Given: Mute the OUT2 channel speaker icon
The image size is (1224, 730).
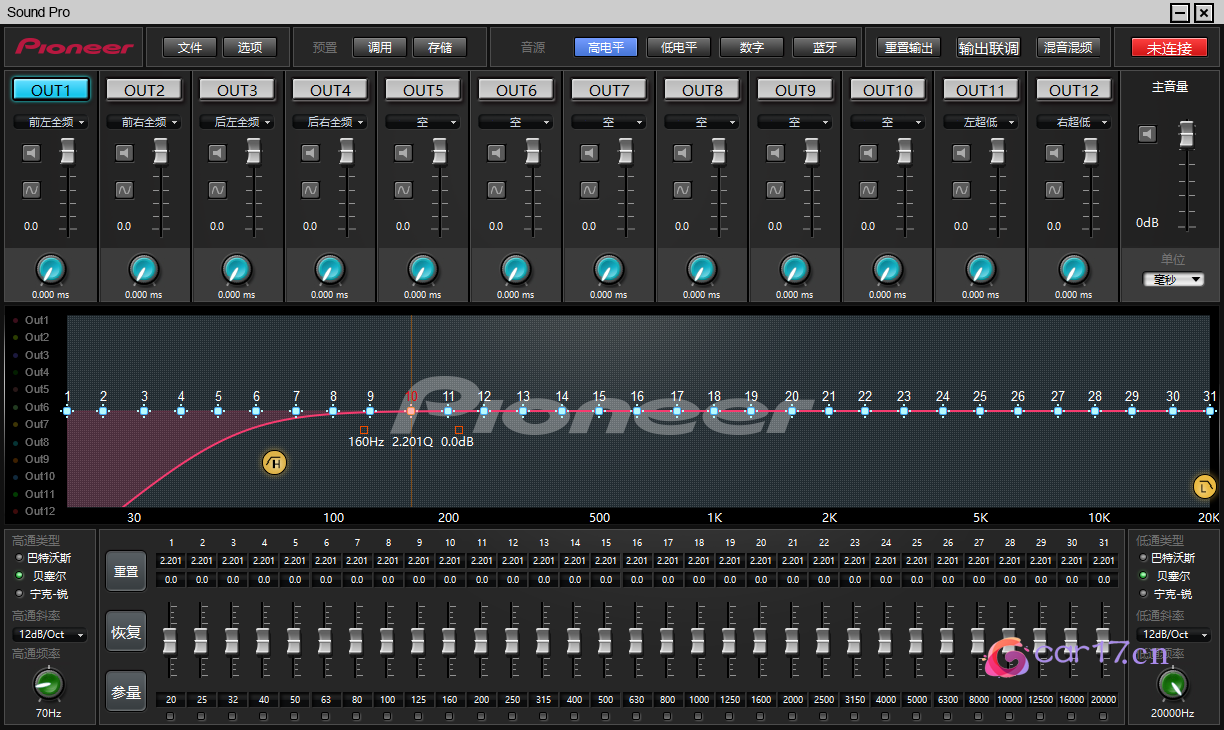Looking at the screenshot, I should (x=124, y=153).
